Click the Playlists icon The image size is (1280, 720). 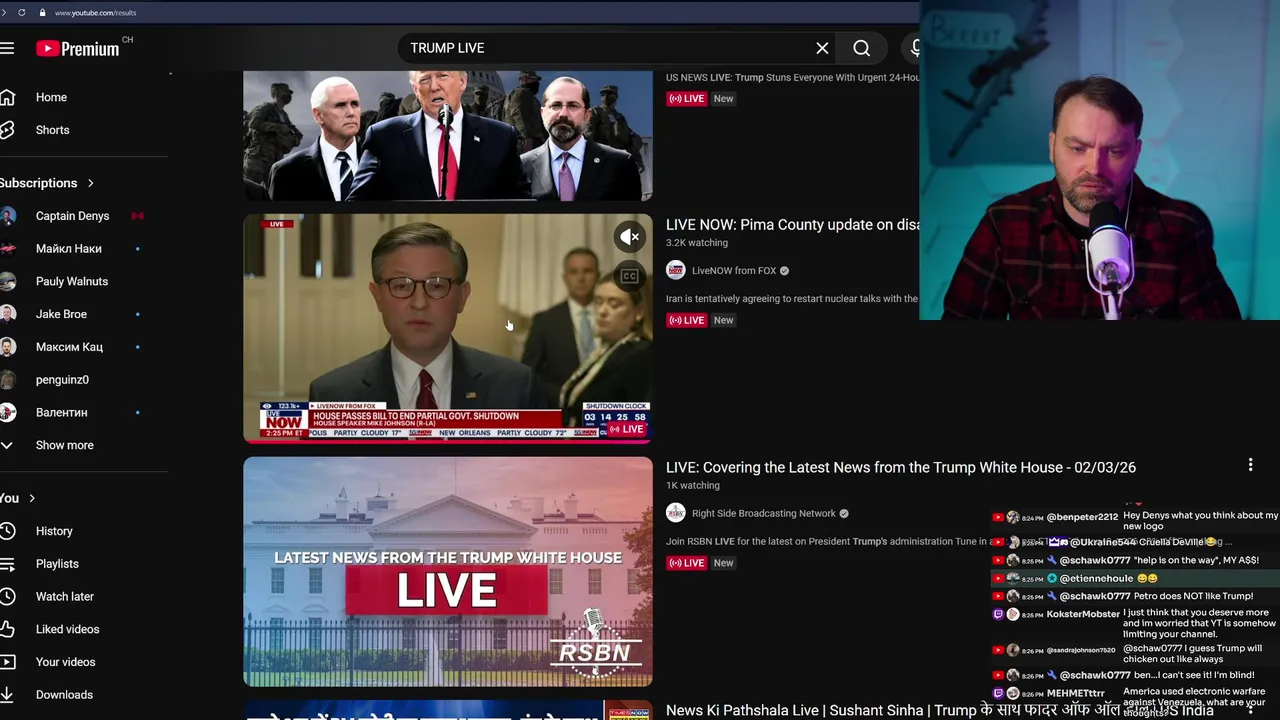(x=7, y=564)
